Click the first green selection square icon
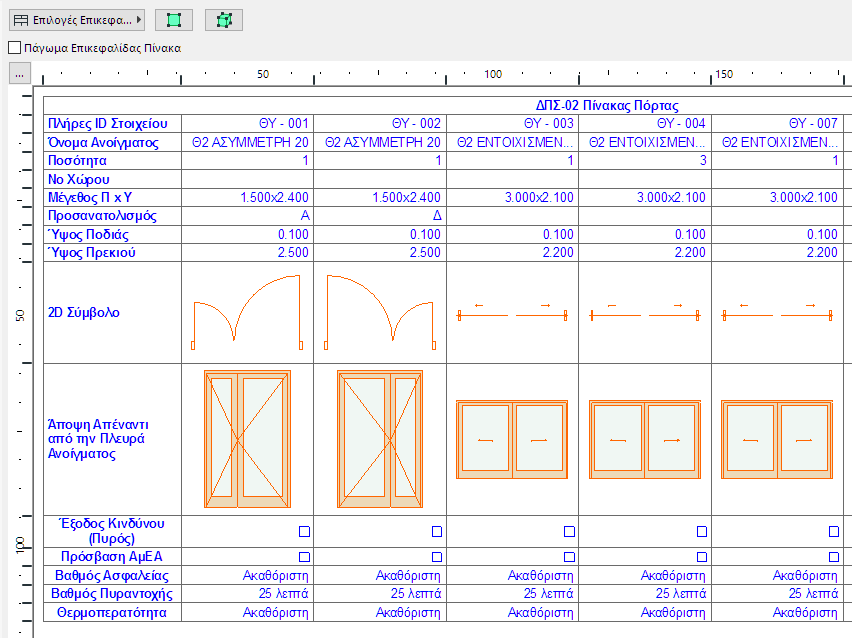Image resolution: width=852 pixels, height=638 pixels. click(172, 18)
